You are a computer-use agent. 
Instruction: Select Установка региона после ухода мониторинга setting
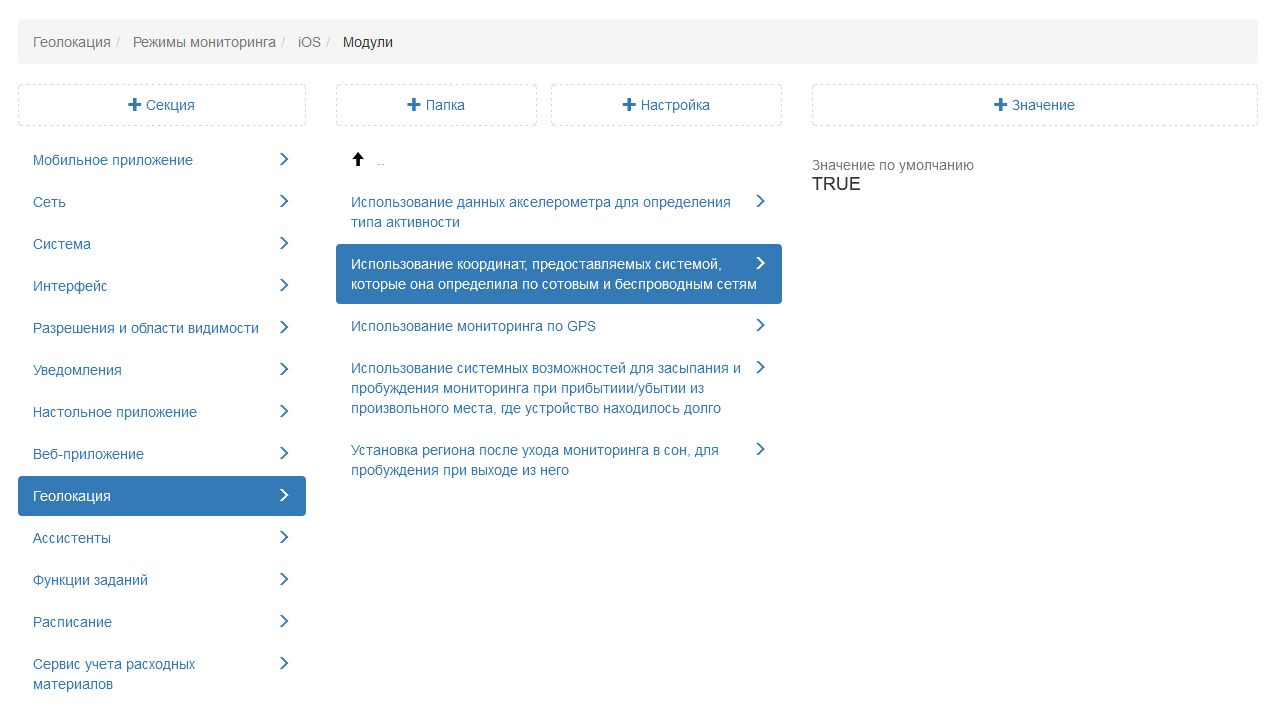pos(535,460)
